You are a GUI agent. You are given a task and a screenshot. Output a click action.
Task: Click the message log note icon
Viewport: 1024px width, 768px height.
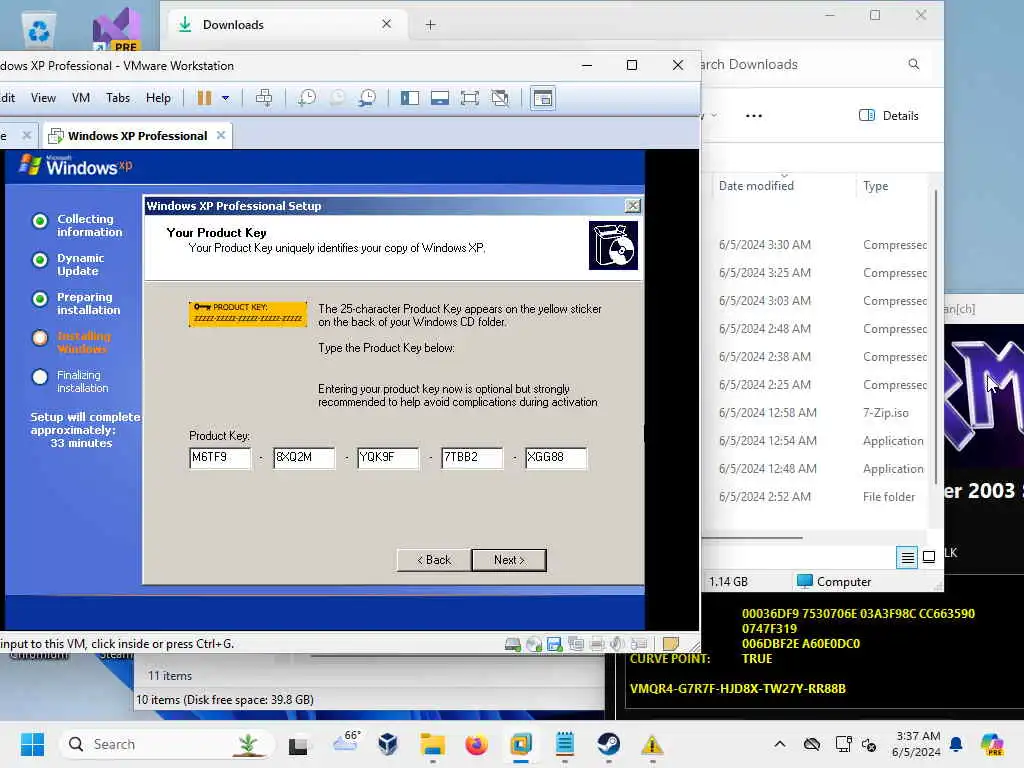(x=671, y=644)
